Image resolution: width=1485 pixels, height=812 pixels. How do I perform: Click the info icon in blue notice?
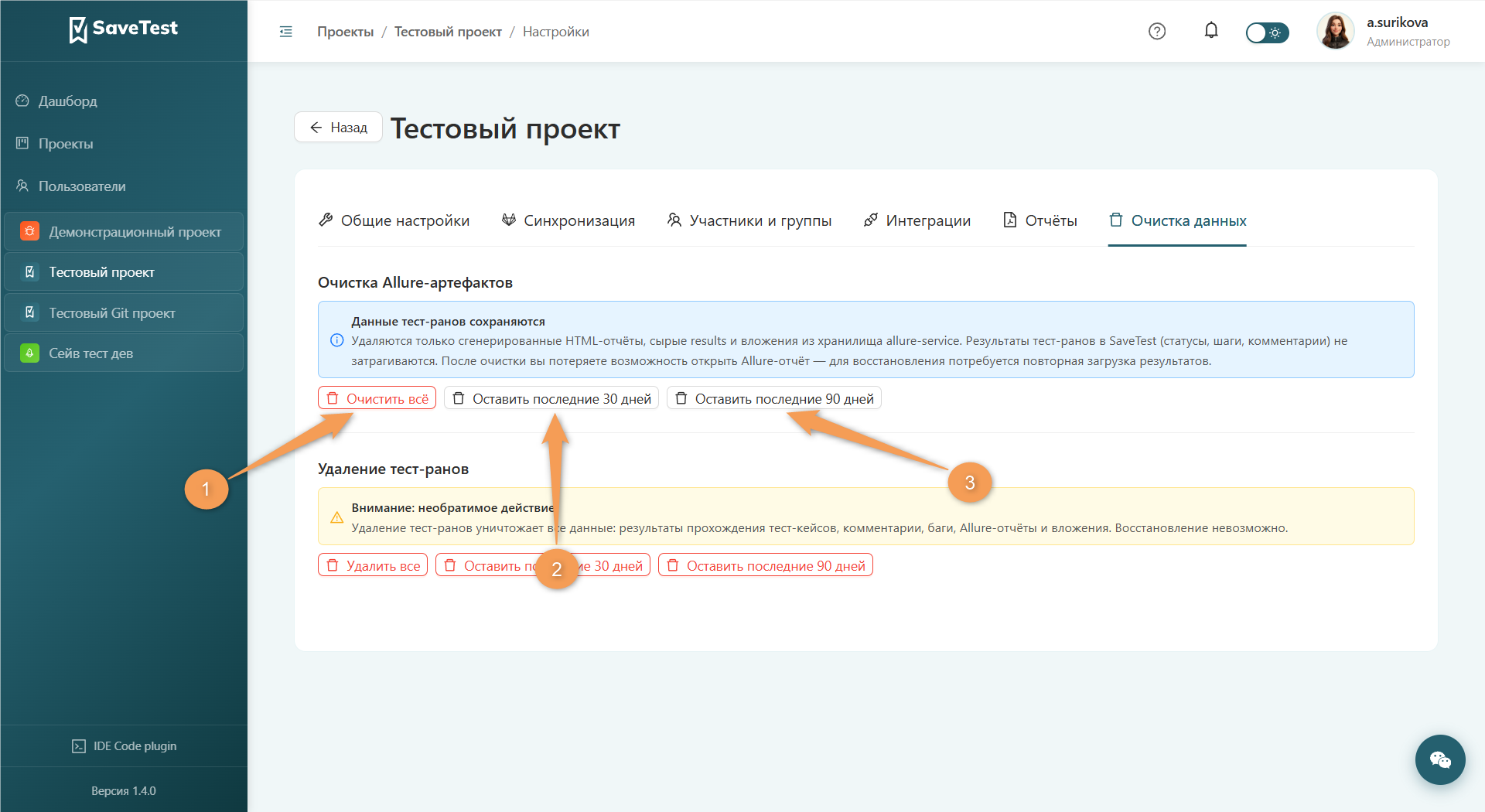click(337, 340)
